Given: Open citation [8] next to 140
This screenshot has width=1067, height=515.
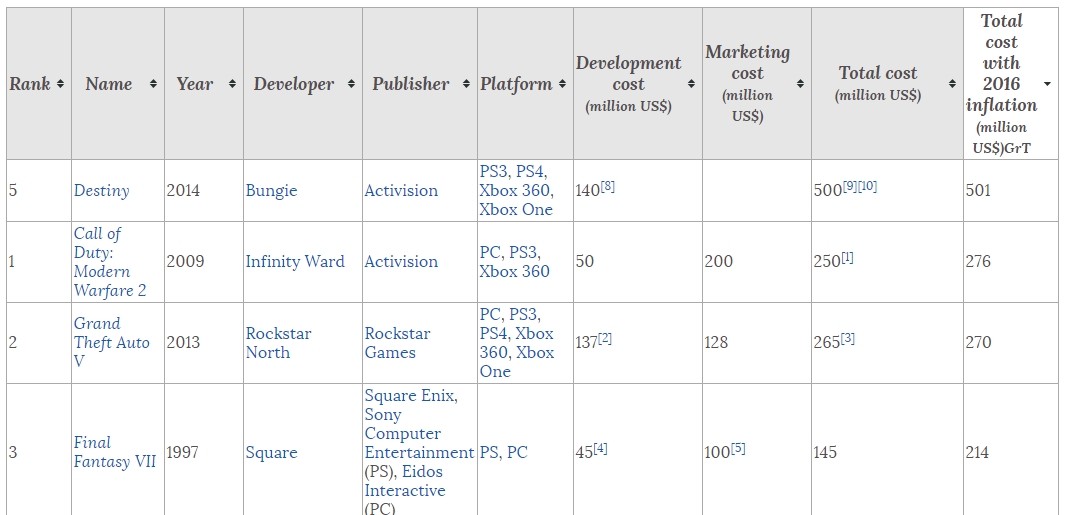Looking at the screenshot, I should (607, 186).
